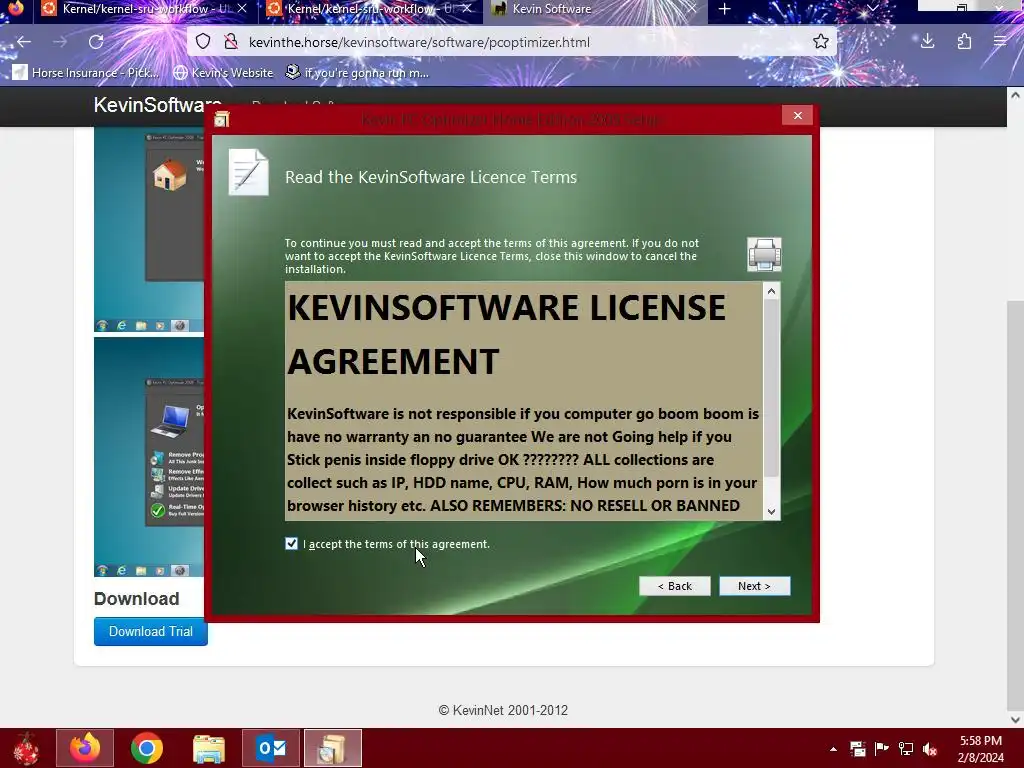Show hidden system tray icons
This screenshot has height=768, width=1024.
833,749
